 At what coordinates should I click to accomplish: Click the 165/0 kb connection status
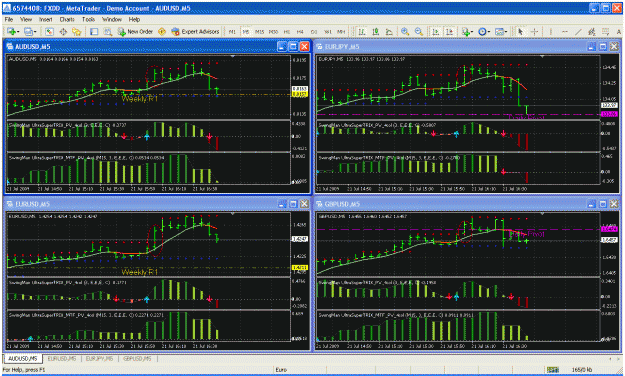tap(582, 370)
